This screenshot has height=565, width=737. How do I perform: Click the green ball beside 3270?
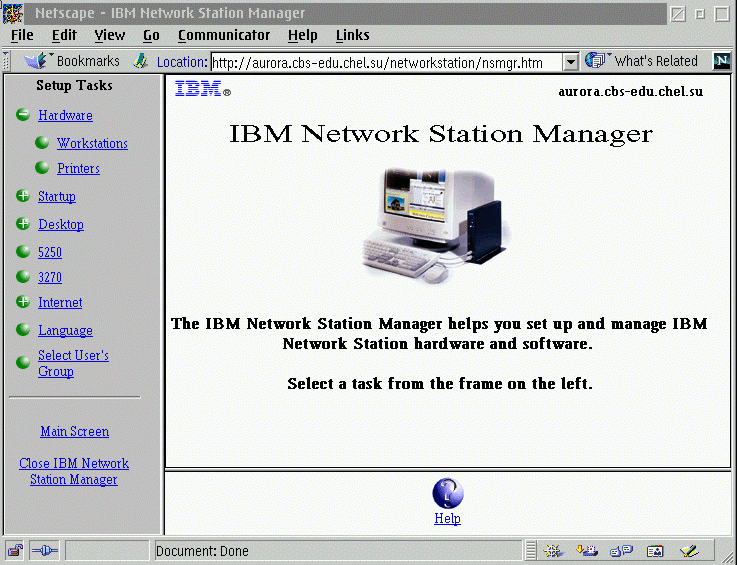[x=23, y=276]
